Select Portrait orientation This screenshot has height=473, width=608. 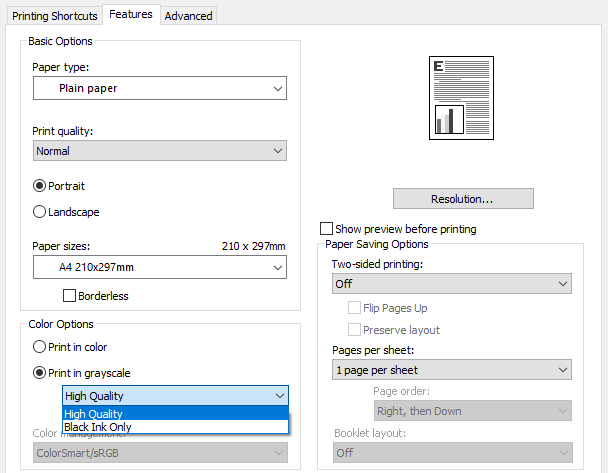[x=40, y=186]
